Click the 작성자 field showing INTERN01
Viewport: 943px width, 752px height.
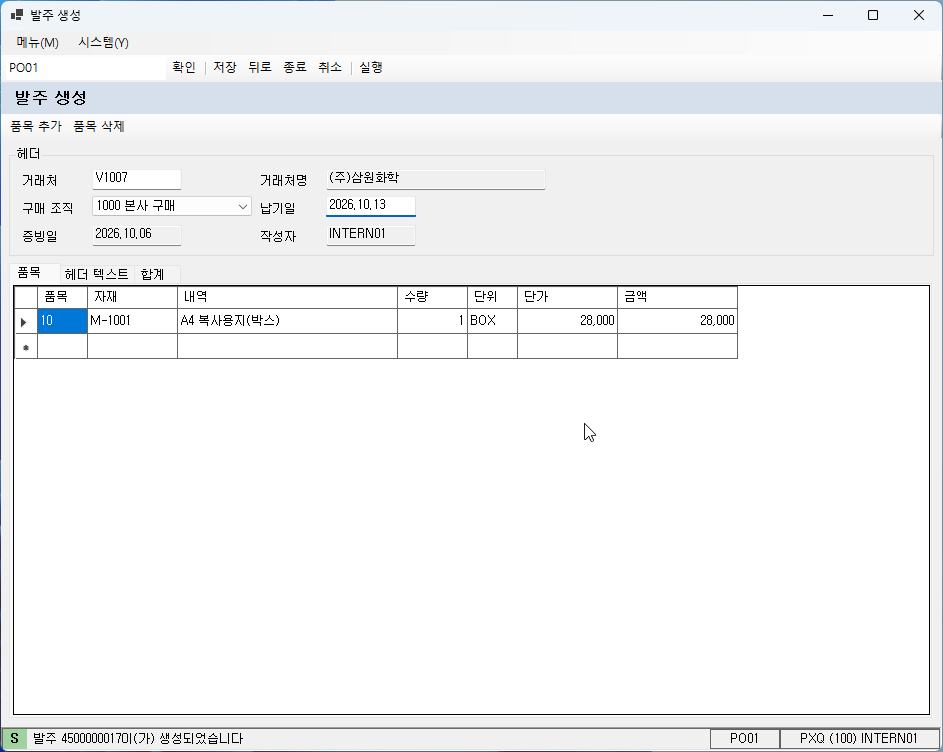(x=370, y=235)
